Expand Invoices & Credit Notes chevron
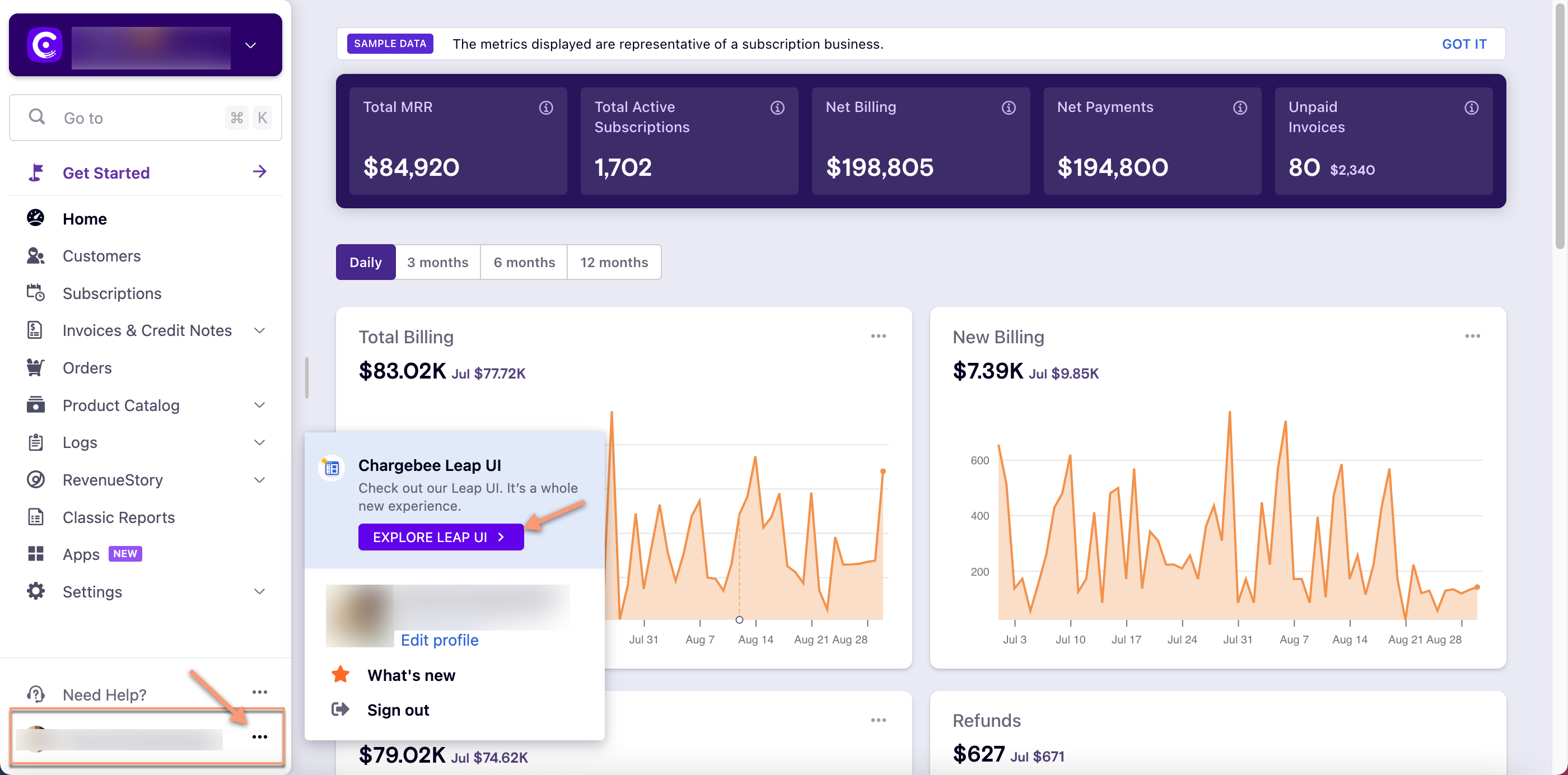Viewport: 1568px width, 775px height. click(260, 330)
